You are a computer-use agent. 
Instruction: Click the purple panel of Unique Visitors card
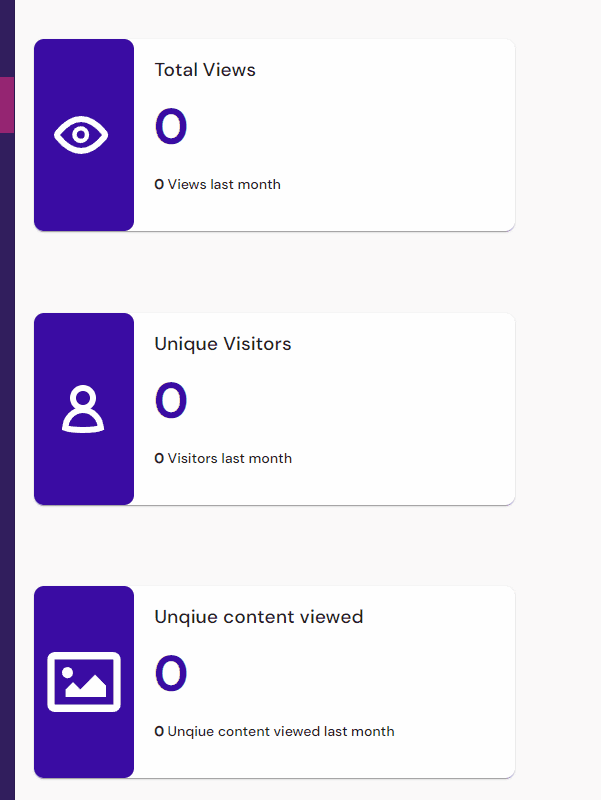coord(84,409)
